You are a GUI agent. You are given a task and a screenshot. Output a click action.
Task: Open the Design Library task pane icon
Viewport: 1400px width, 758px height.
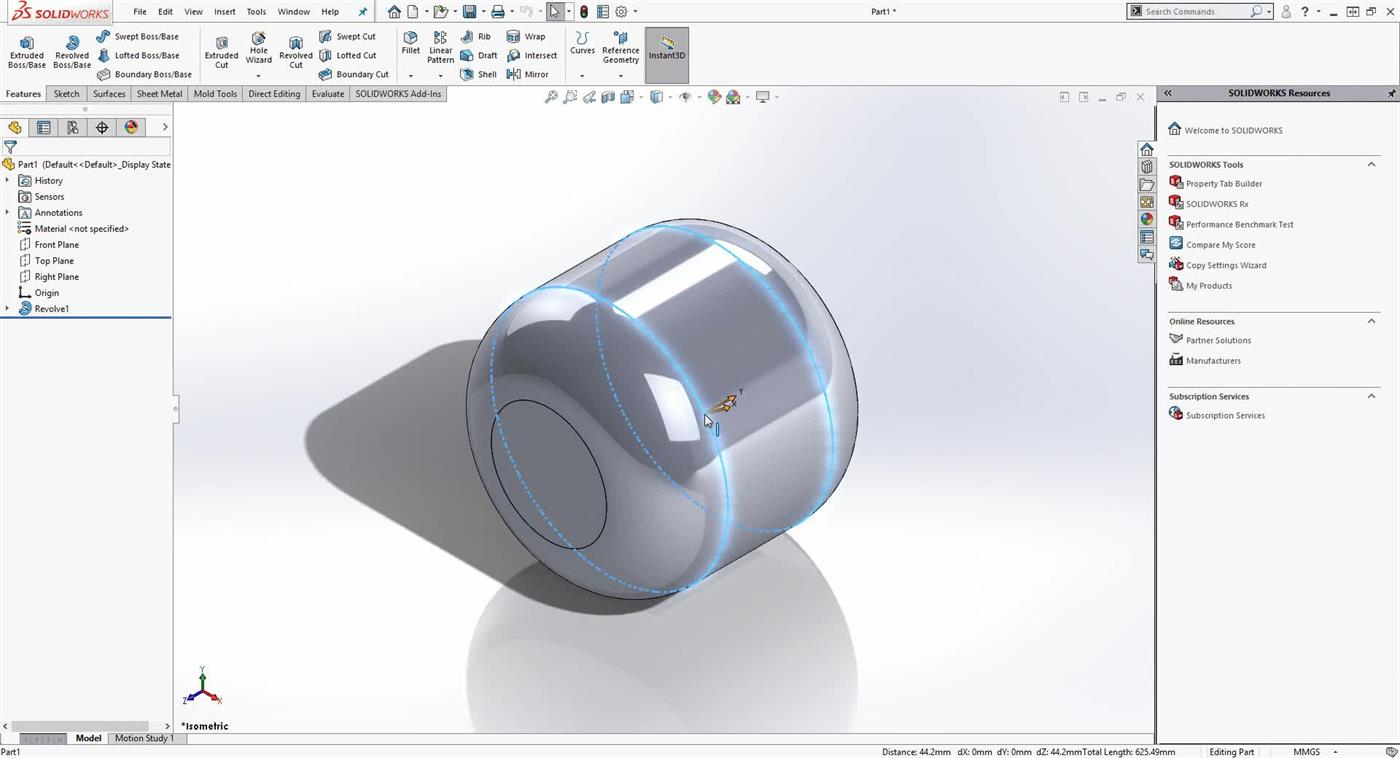(1147, 167)
